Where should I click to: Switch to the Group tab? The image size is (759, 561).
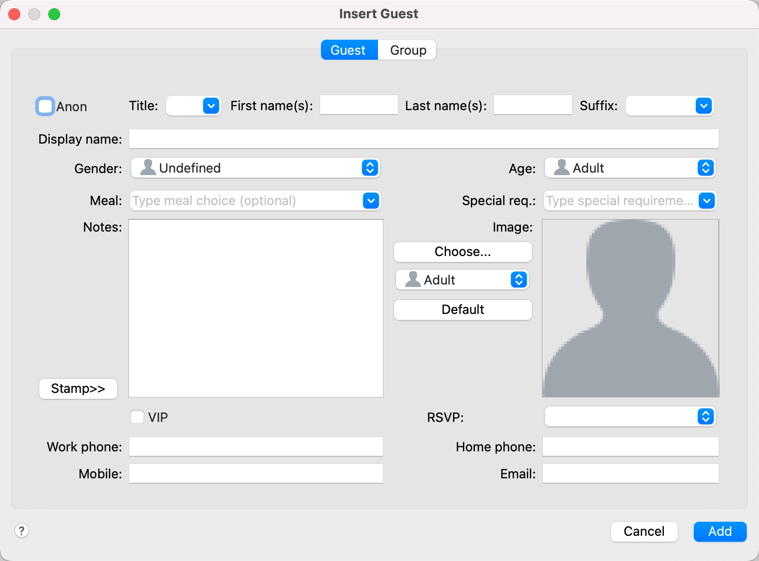[407, 50]
